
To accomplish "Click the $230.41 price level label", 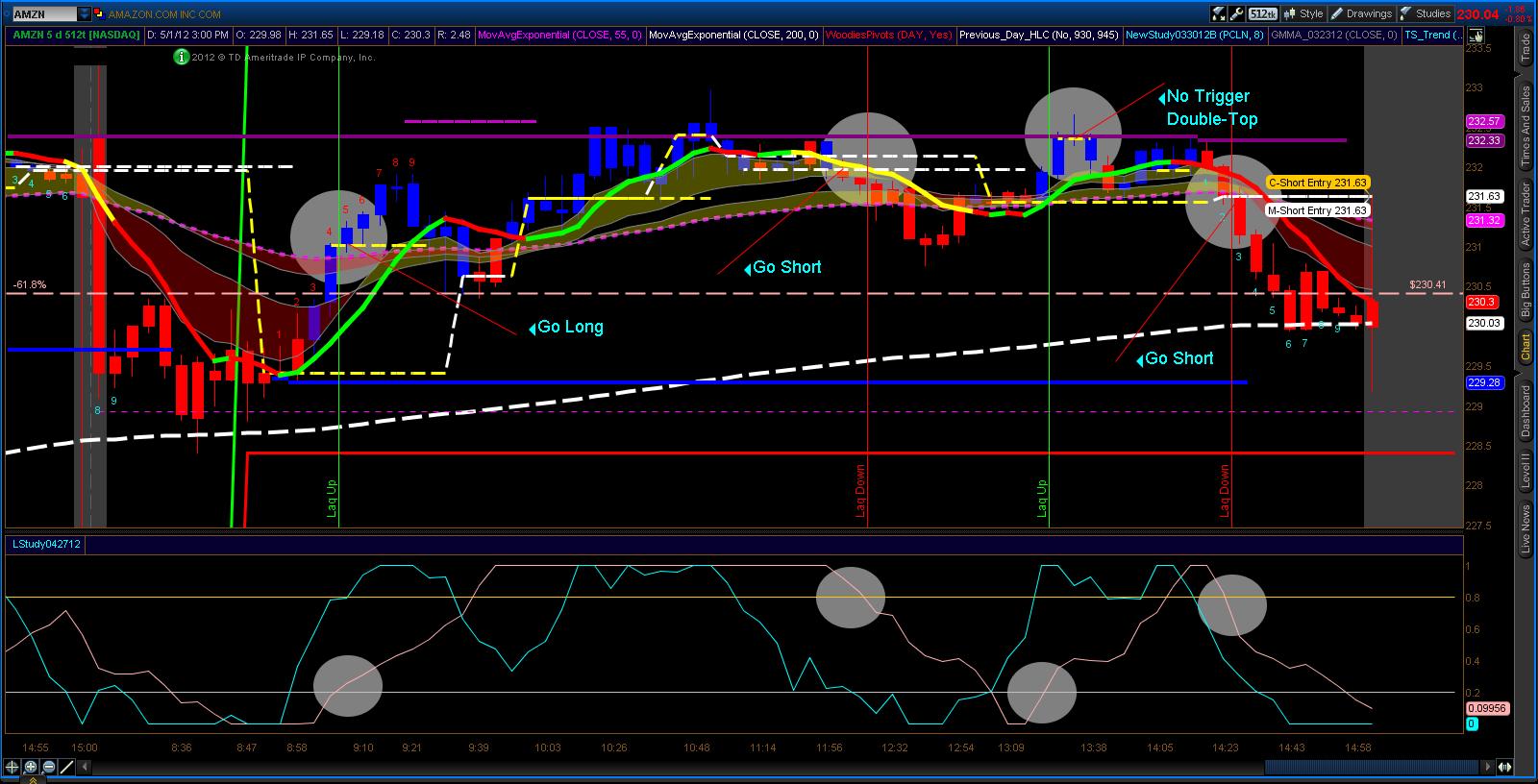I will [x=1427, y=284].
